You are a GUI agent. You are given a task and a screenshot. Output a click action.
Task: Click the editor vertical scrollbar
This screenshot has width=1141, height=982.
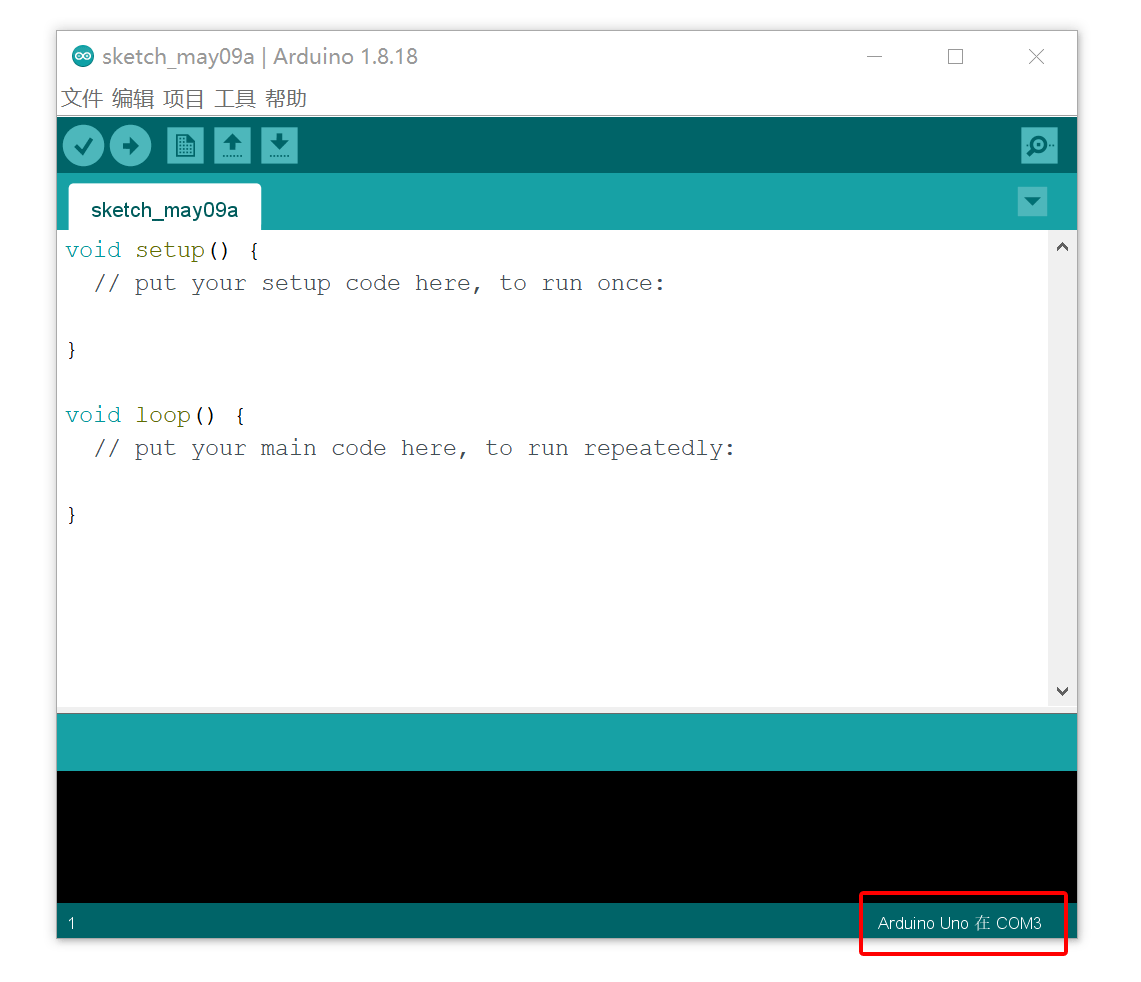pyautogui.click(x=1063, y=470)
